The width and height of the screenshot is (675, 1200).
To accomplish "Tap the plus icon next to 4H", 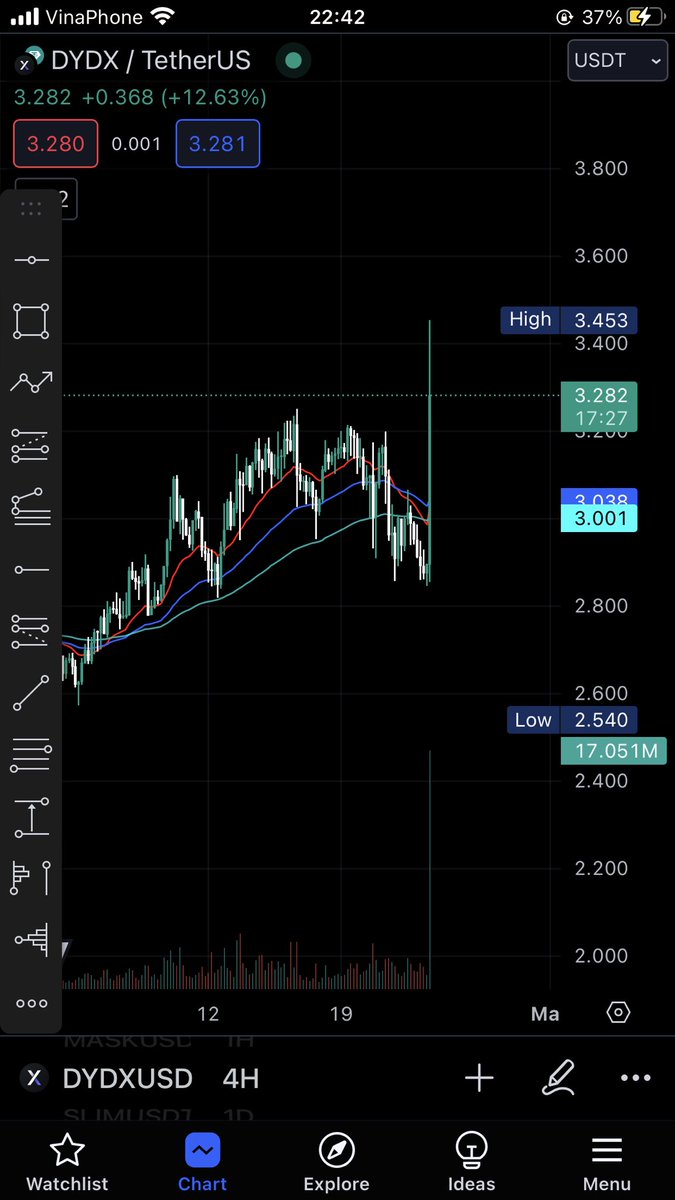I will point(479,1078).
